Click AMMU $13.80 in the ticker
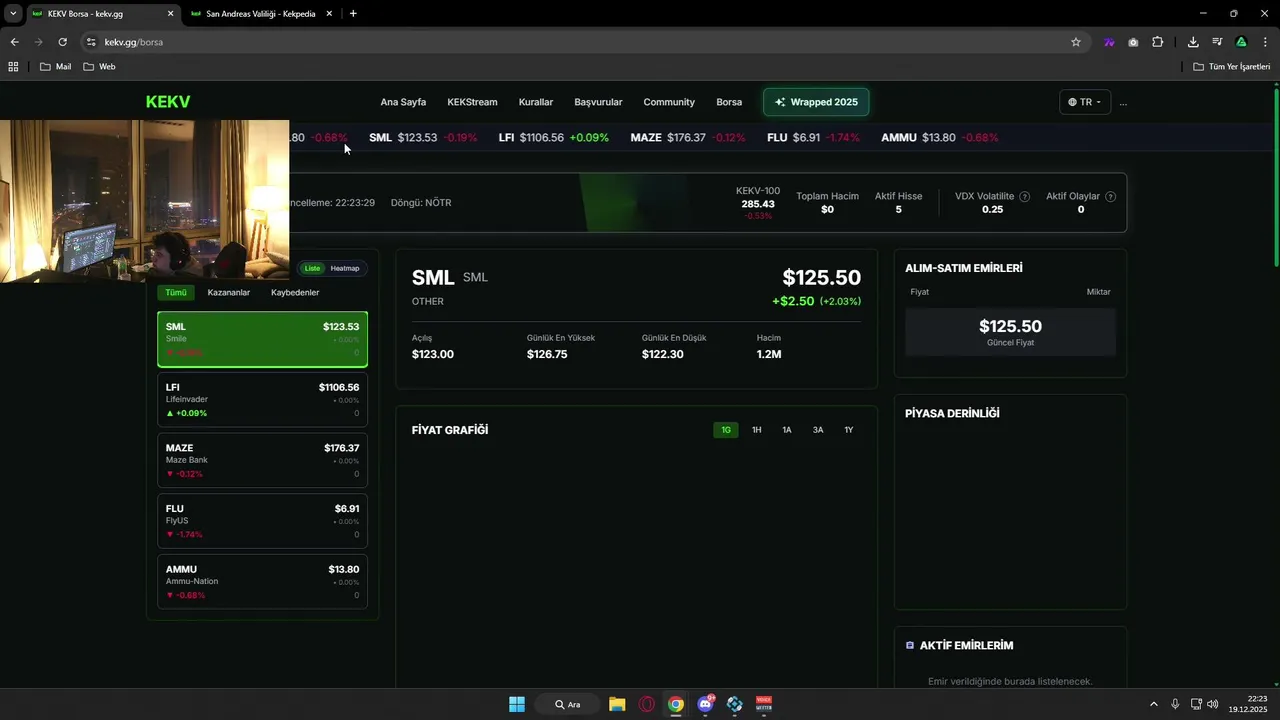The width and height of the screenshot is (1280, 720). 939,137
